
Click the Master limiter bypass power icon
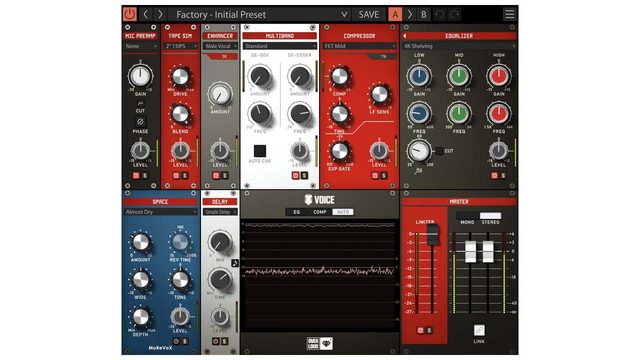420,330
